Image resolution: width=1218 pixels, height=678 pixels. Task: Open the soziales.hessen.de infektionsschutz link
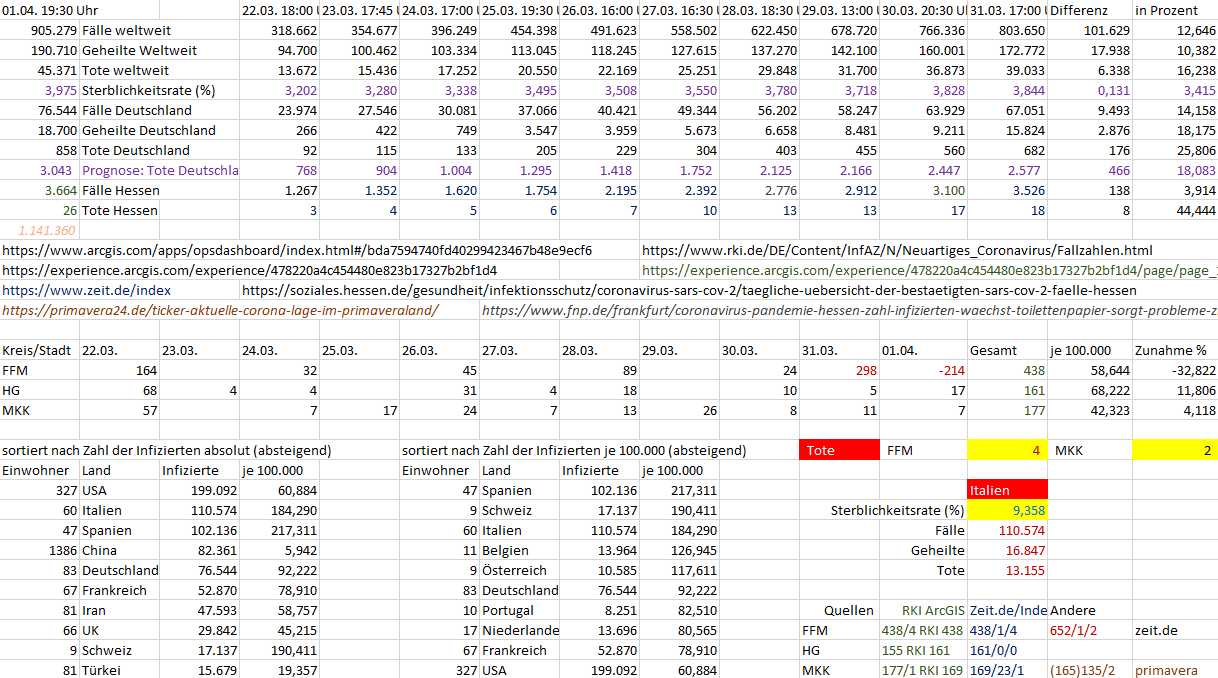tap(689, 290)
